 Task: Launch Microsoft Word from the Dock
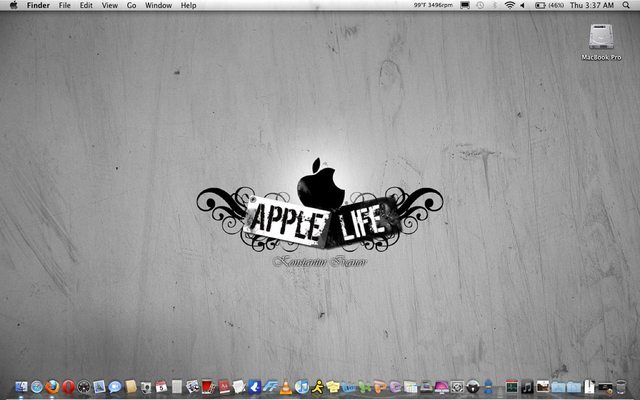[x=349, y=387]
